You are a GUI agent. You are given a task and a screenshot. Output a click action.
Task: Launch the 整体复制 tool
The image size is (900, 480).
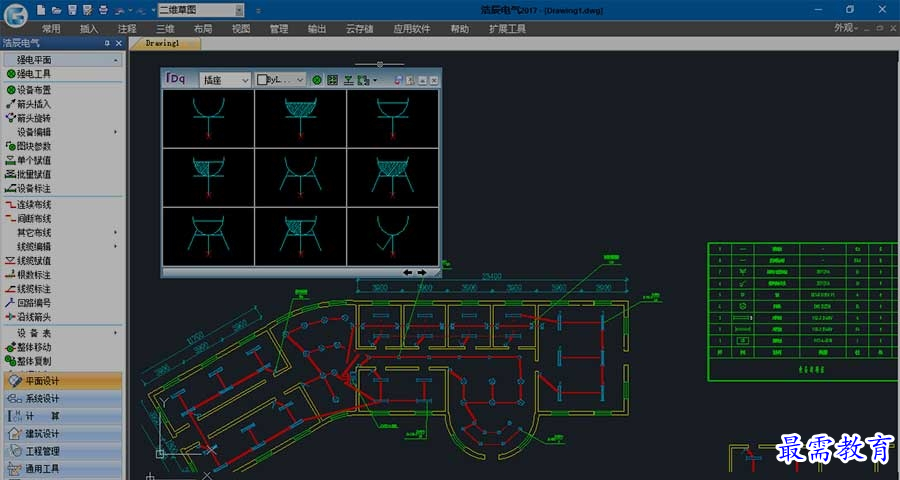pos(28,361)
